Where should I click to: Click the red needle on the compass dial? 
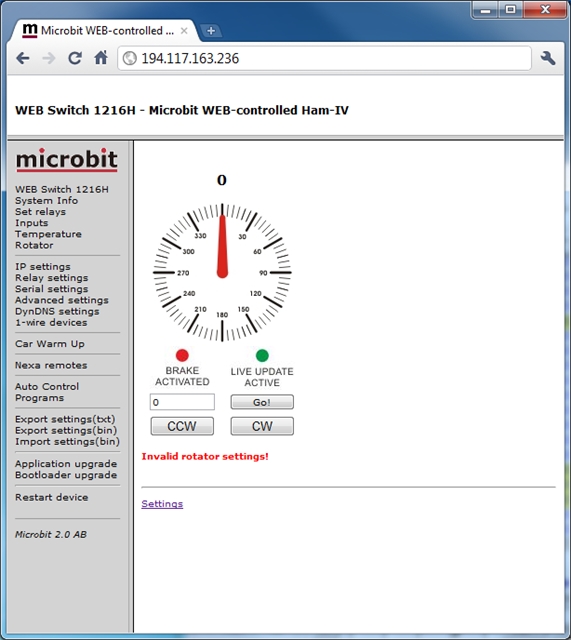point(222,246)
